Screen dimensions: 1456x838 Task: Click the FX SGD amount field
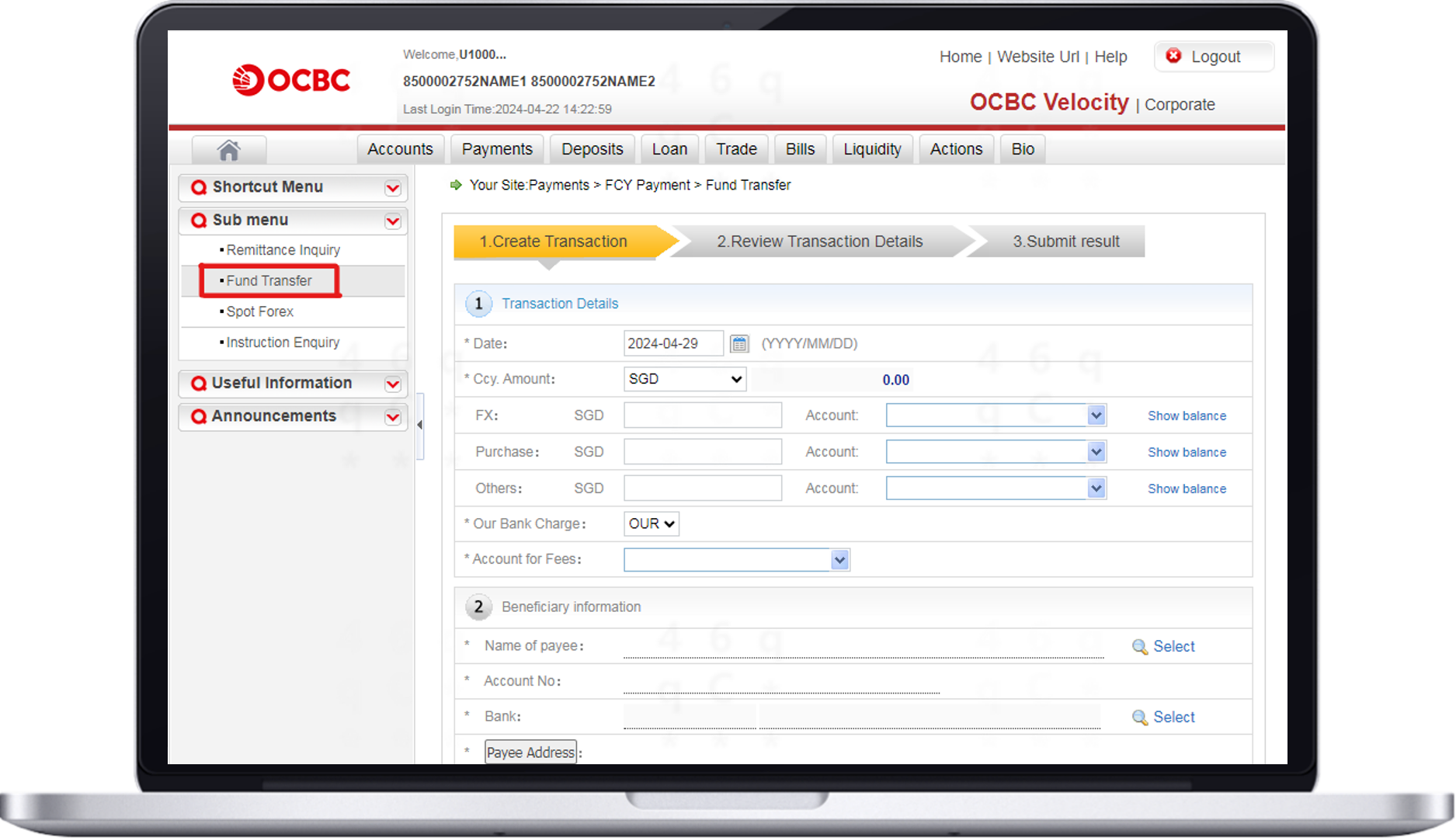(x=703, y=416)
